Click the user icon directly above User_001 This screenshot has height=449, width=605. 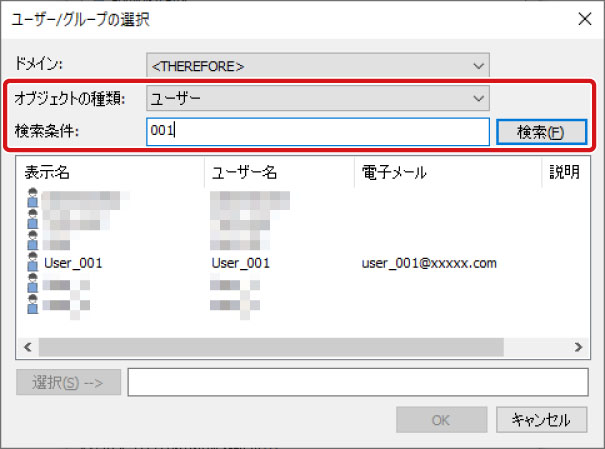tap(32, 243)
